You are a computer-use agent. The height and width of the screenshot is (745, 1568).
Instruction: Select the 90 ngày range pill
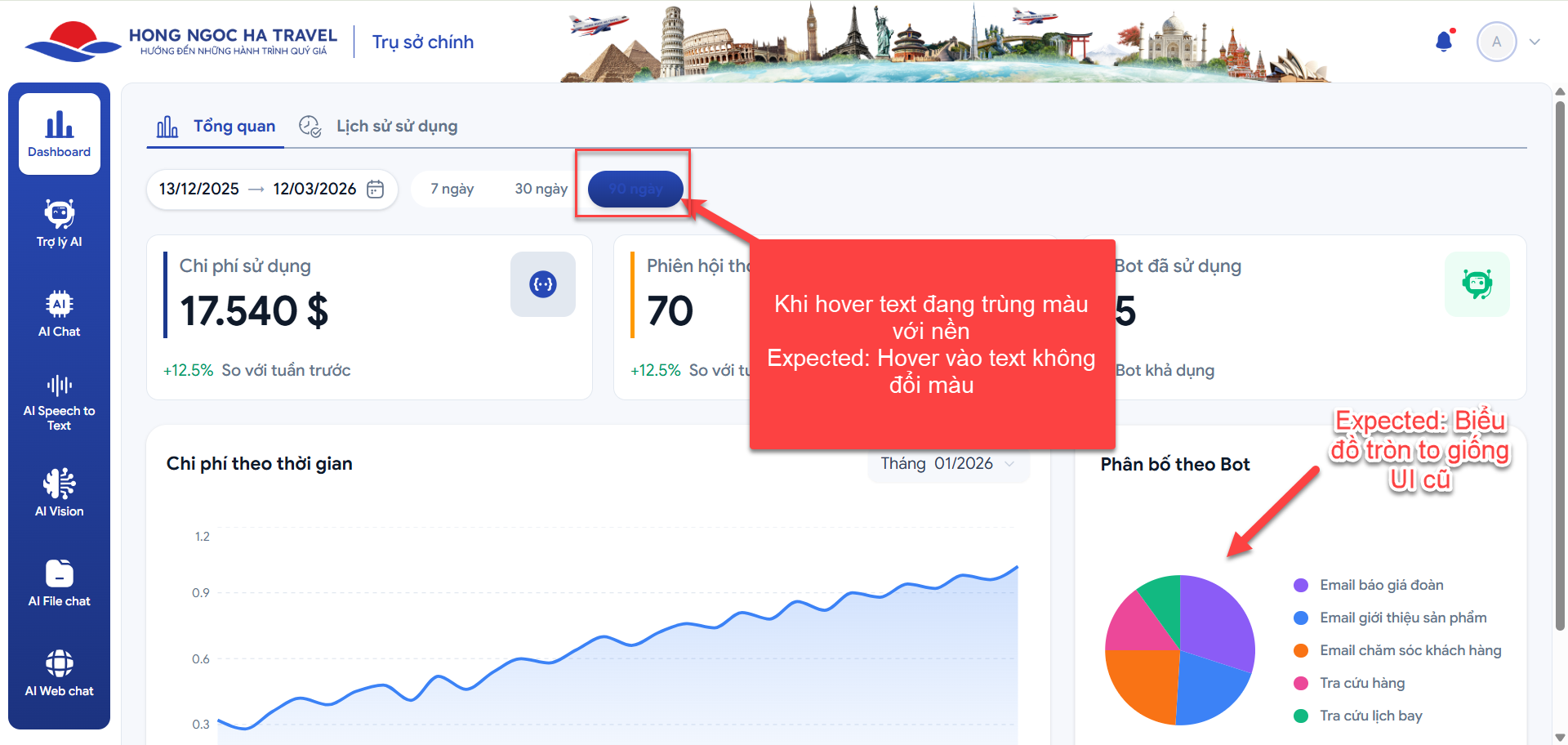point(635,190)
